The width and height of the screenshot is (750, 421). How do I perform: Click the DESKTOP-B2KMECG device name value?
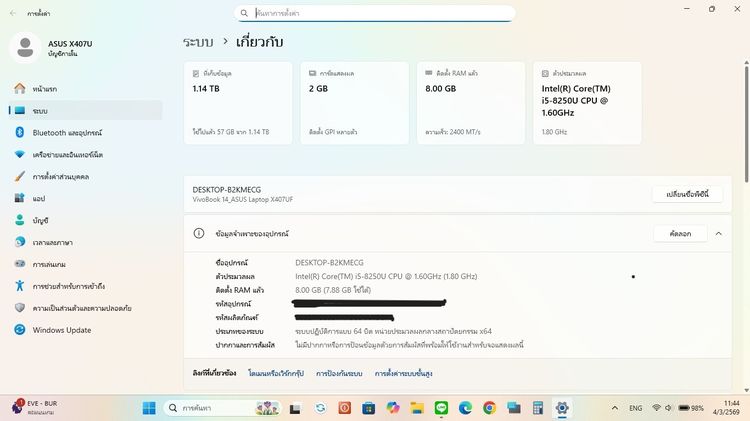click(x=329, y=263)
